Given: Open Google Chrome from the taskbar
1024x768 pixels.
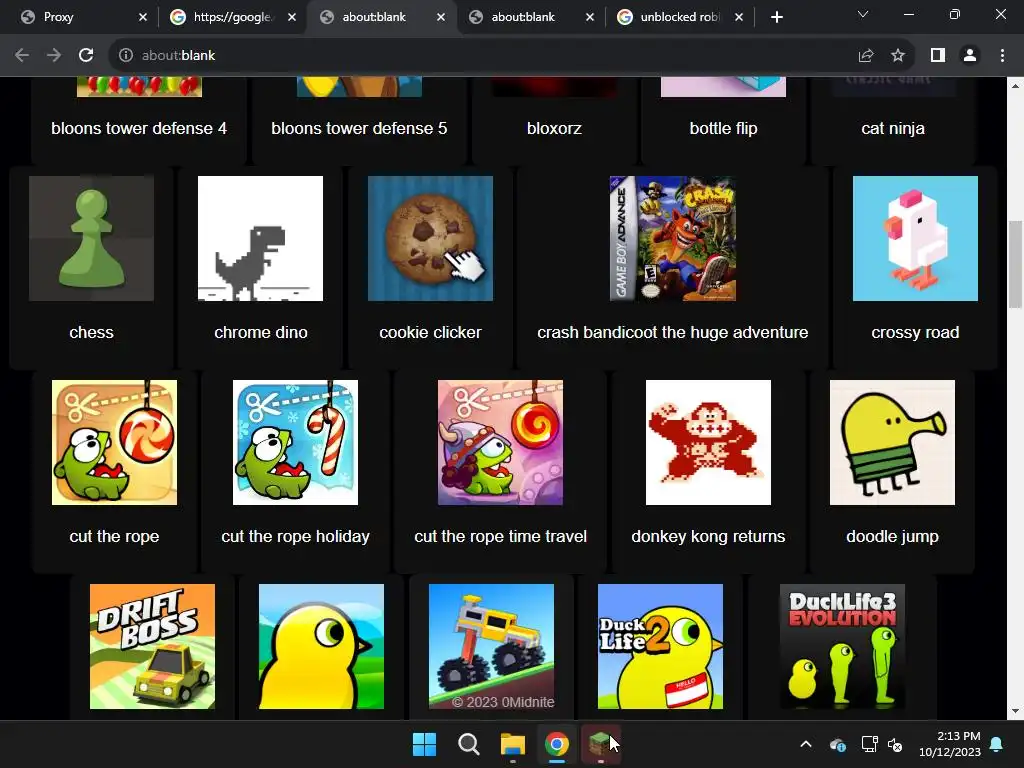Looking at the screenshot, I should click(x=557, y=744).
